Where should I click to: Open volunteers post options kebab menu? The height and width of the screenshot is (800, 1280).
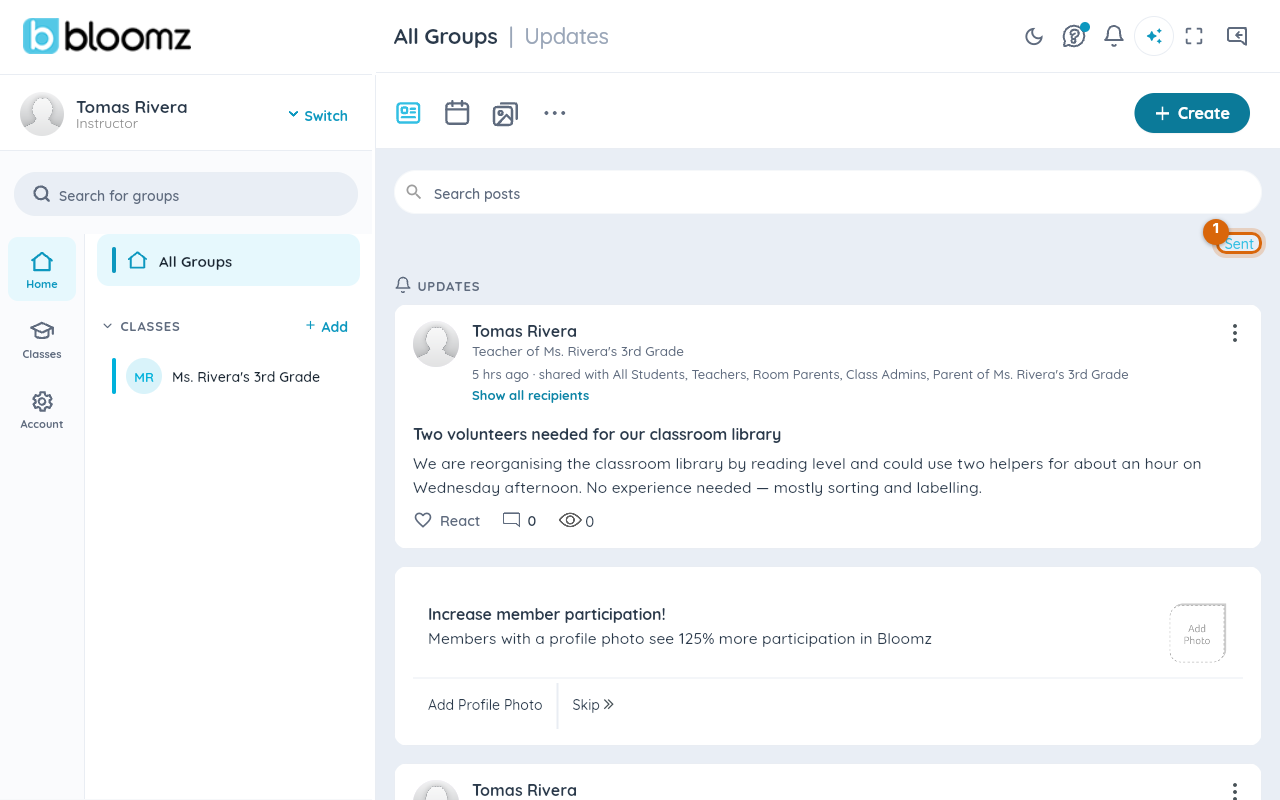1235,333
